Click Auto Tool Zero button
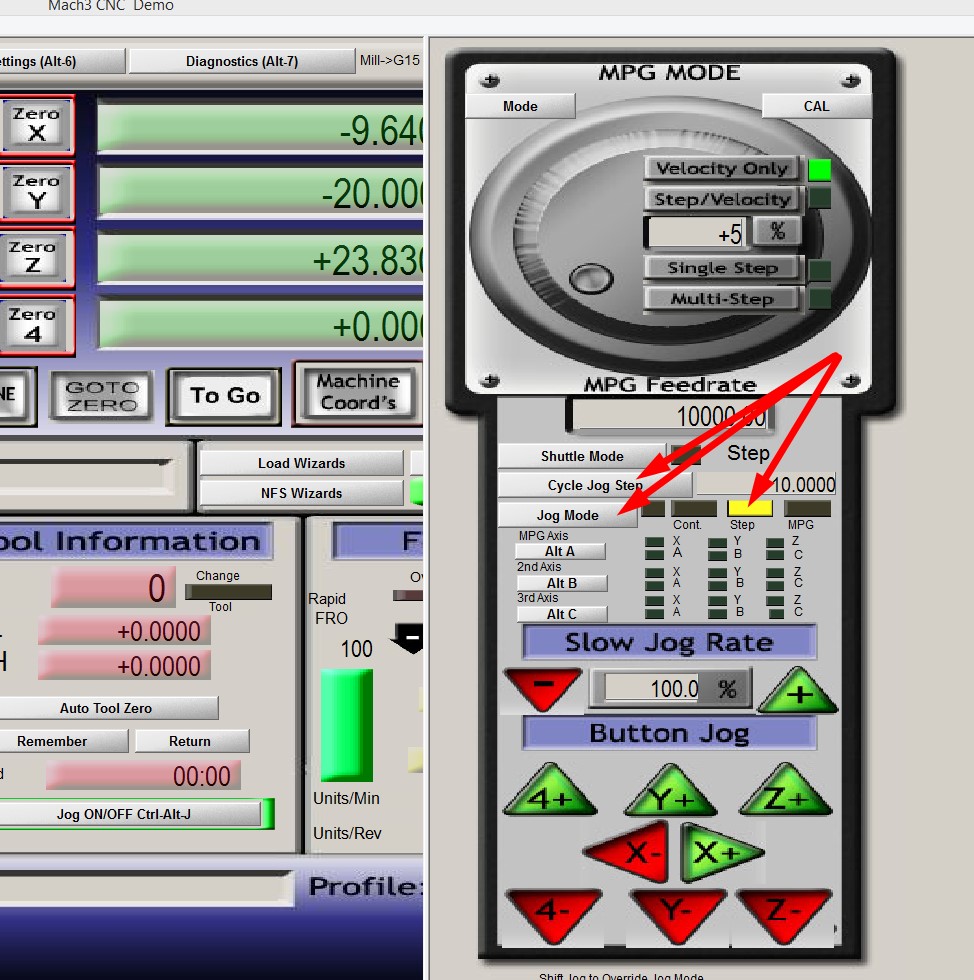 (x=109, y=708)
